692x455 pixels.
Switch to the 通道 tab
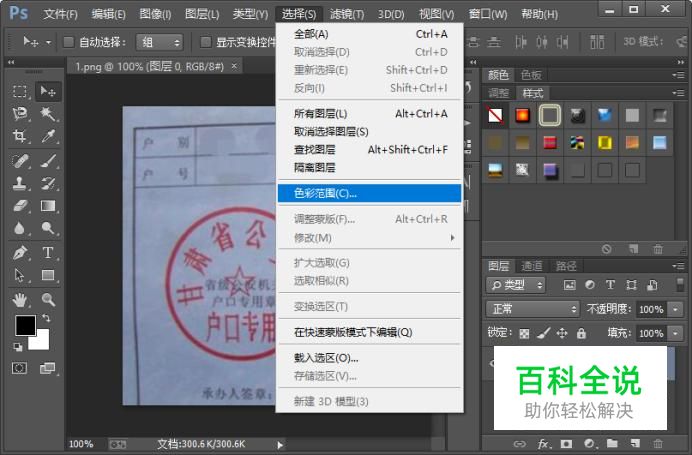(532, 266)
